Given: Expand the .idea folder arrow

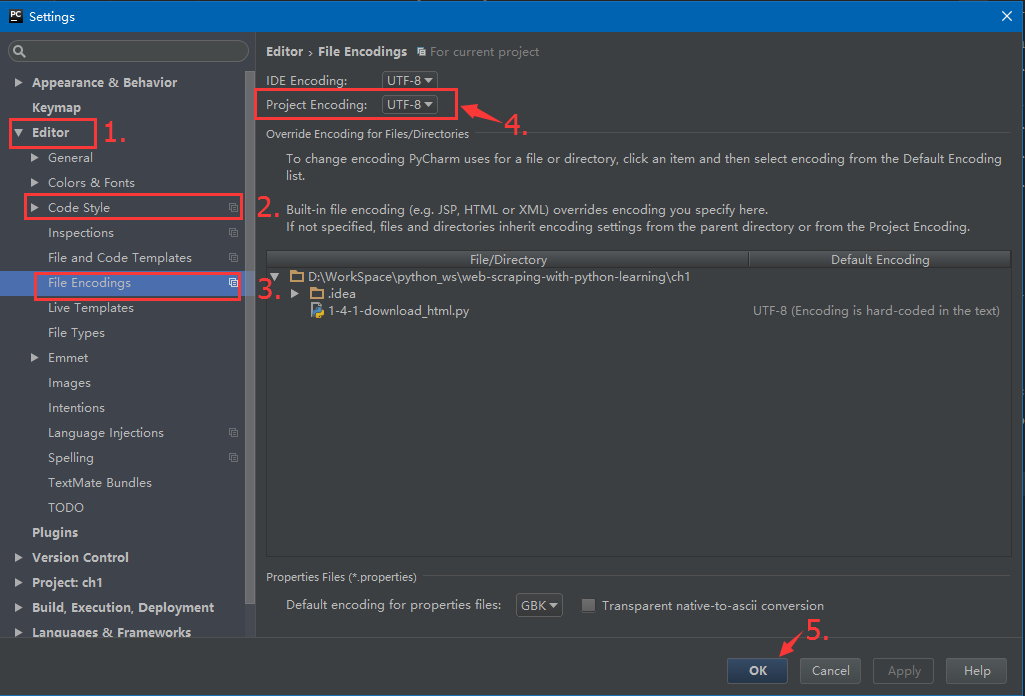Looking at the screenshot, I should tap(295, 293).
